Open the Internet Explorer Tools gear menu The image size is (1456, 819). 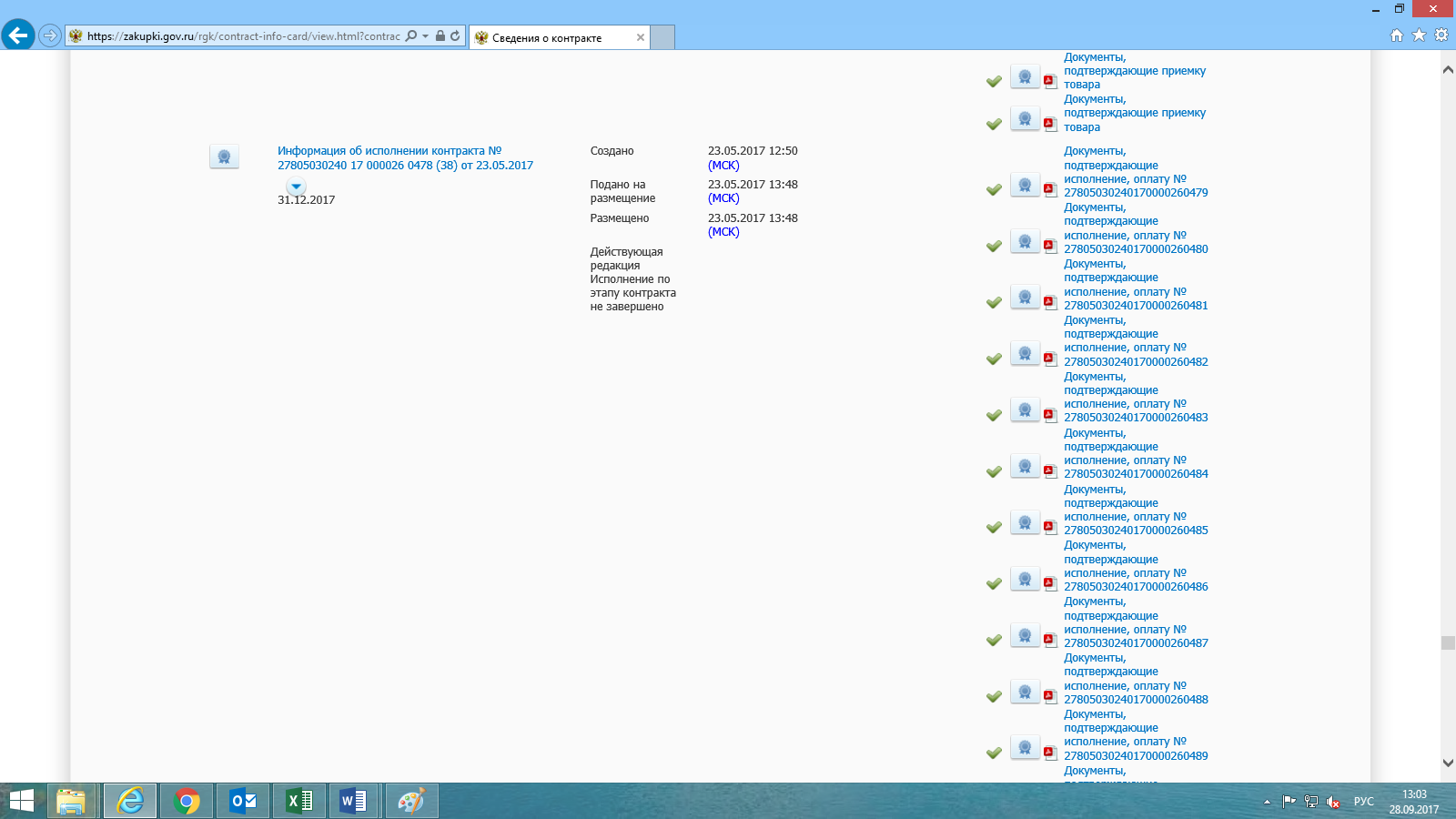1441,35
